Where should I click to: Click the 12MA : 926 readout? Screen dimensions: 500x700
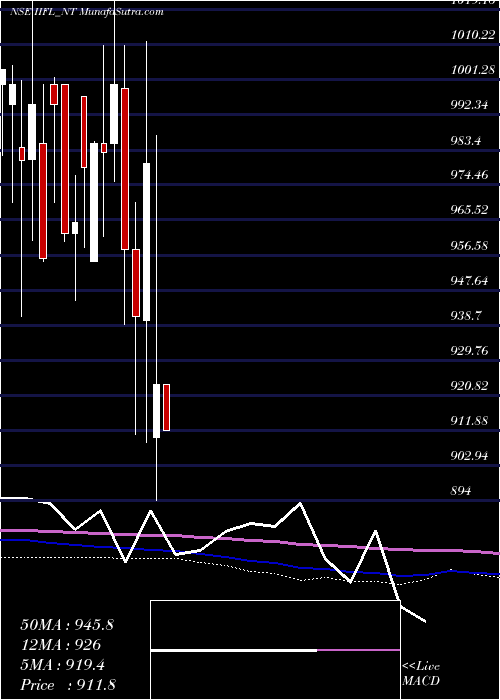(x=61, y=645)
